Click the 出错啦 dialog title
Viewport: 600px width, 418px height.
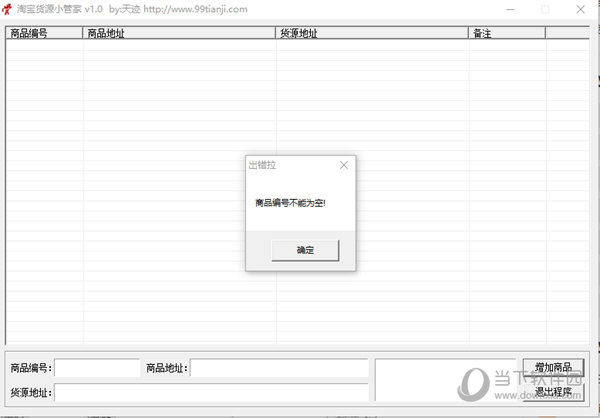coord(262,165)
